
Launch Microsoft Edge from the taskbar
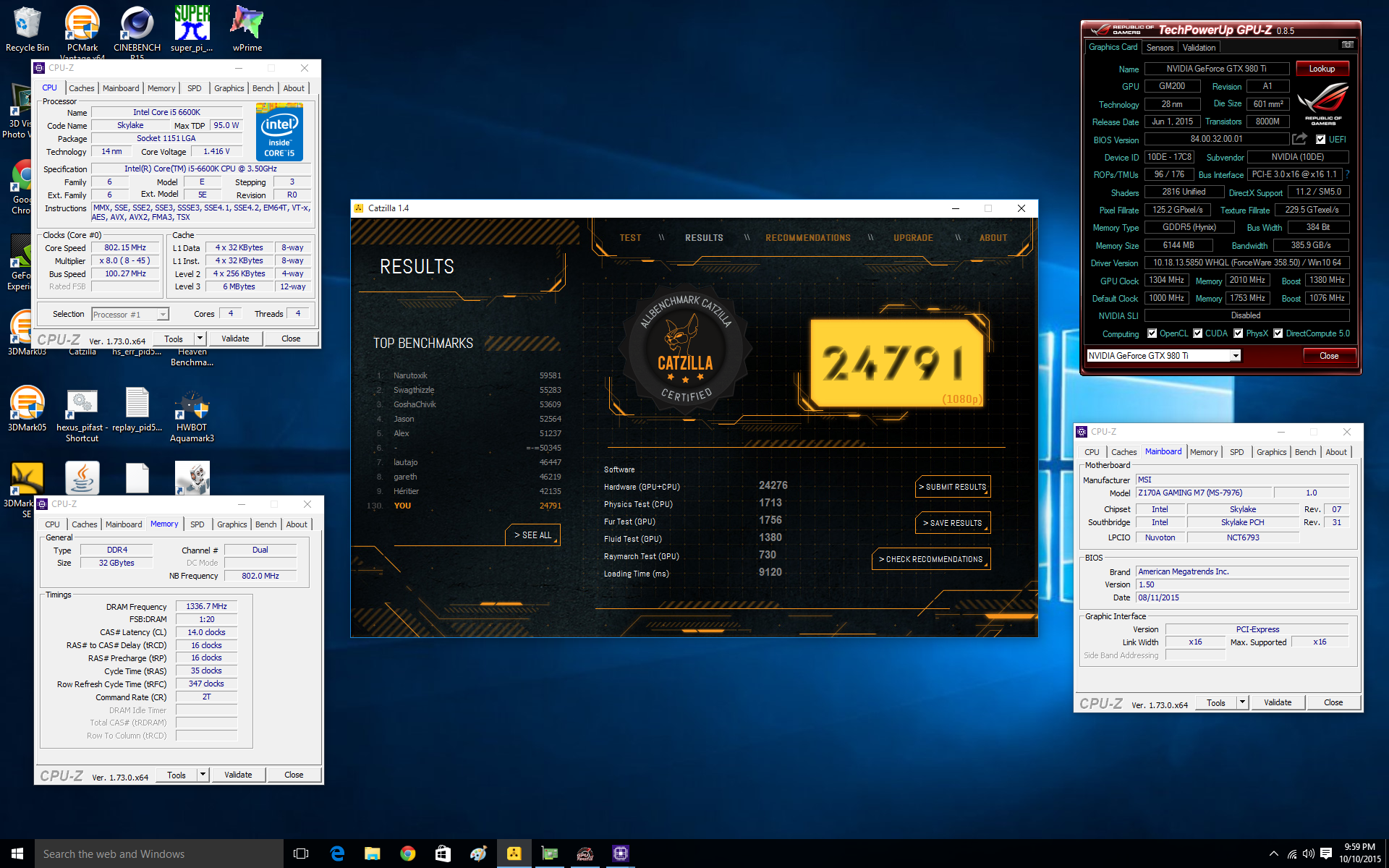point(337,854)
